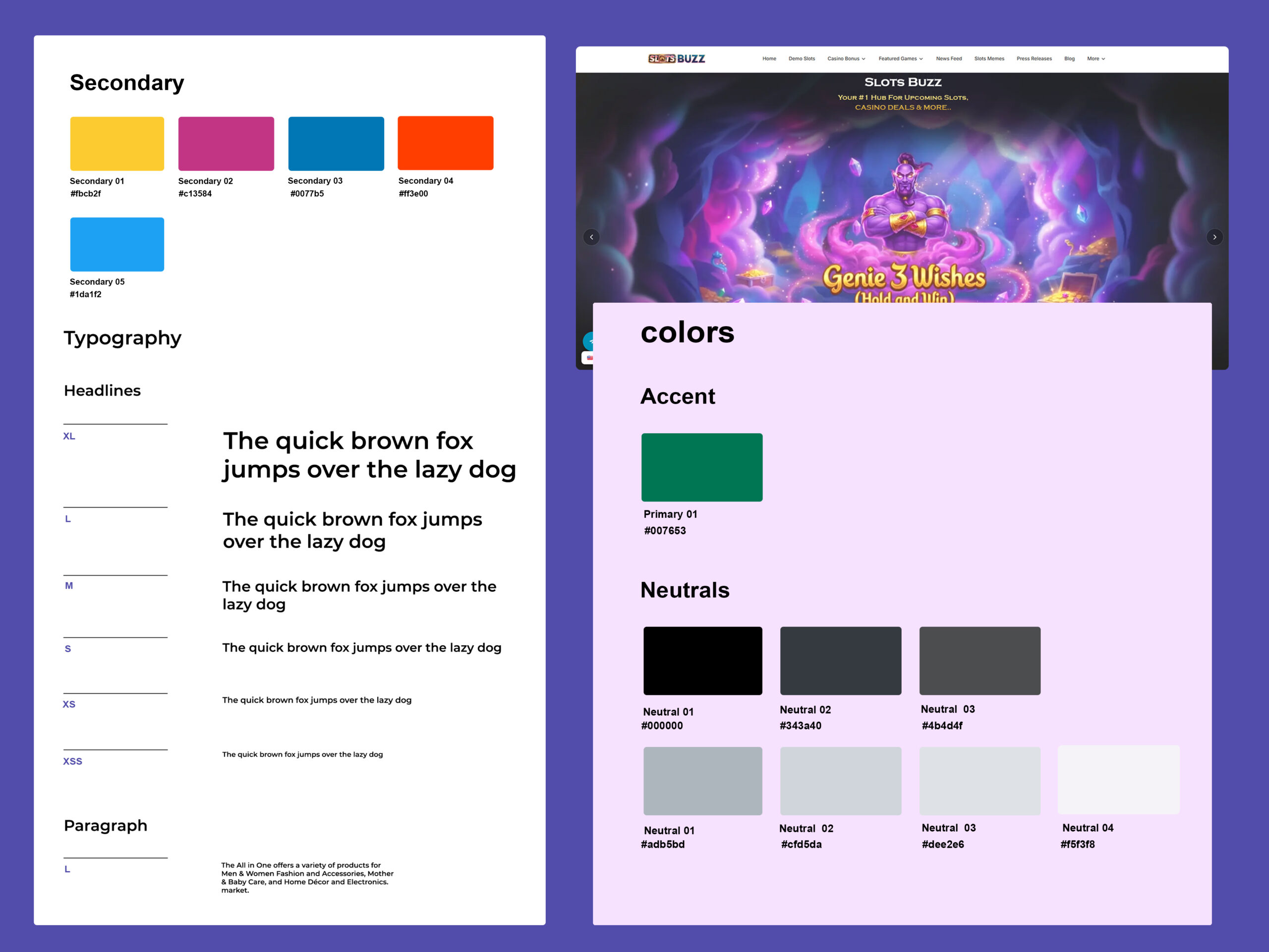Click the #adb5bd gray neutral swatch

703,781
